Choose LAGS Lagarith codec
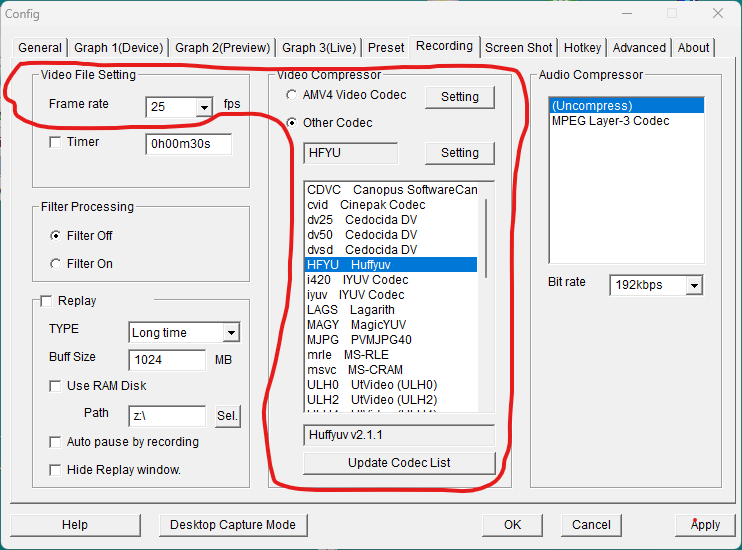742x550 pixels. pos(391,310)
